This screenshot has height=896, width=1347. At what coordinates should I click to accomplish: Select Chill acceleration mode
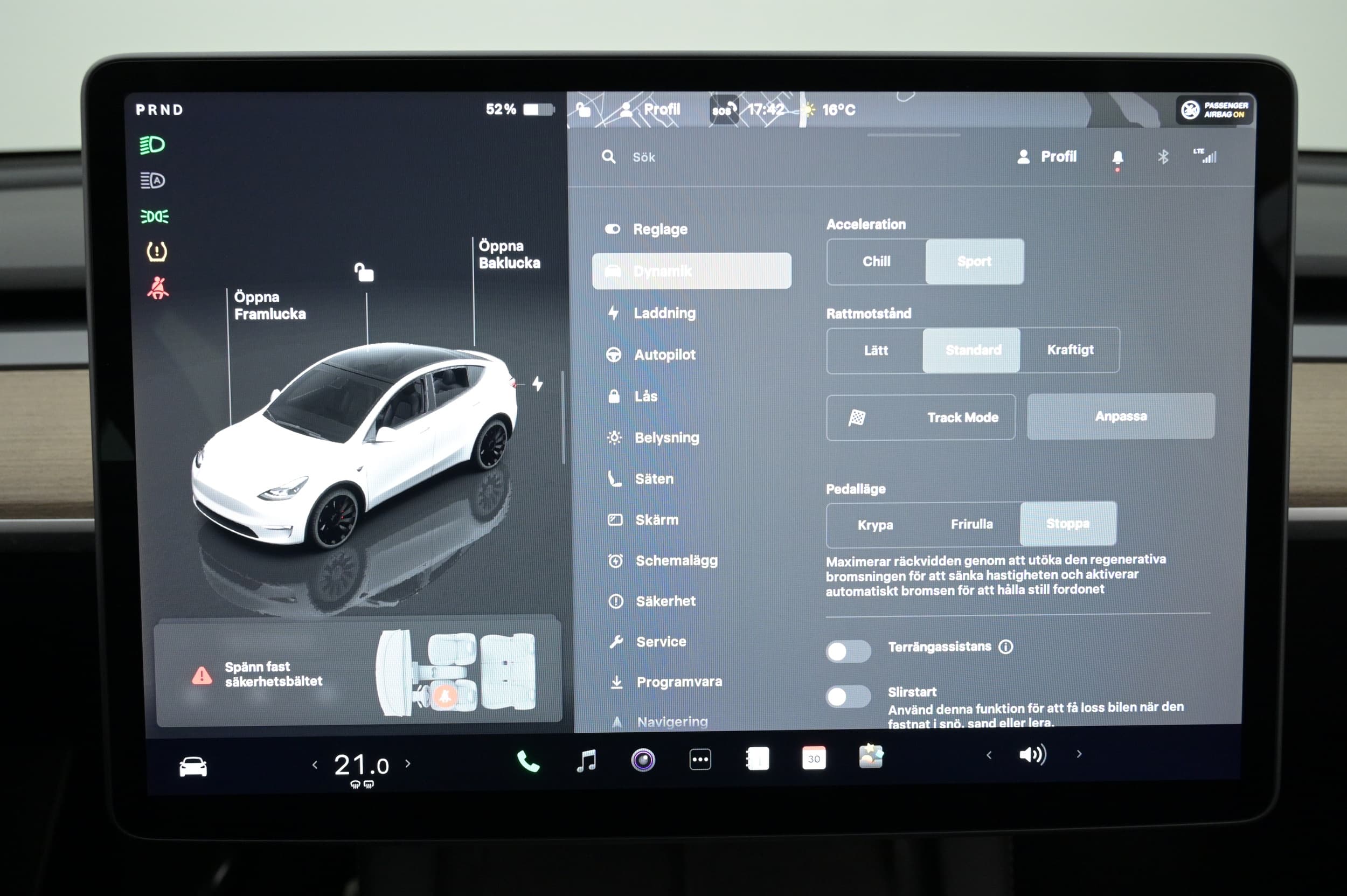tap(876, 262)
